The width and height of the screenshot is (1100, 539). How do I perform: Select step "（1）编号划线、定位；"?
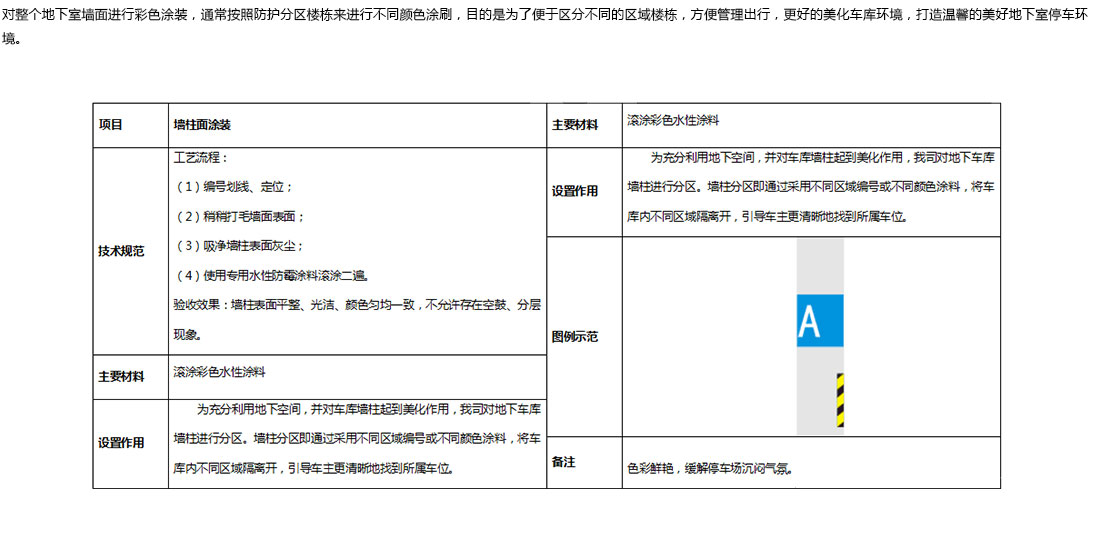(x=234, y=187)
